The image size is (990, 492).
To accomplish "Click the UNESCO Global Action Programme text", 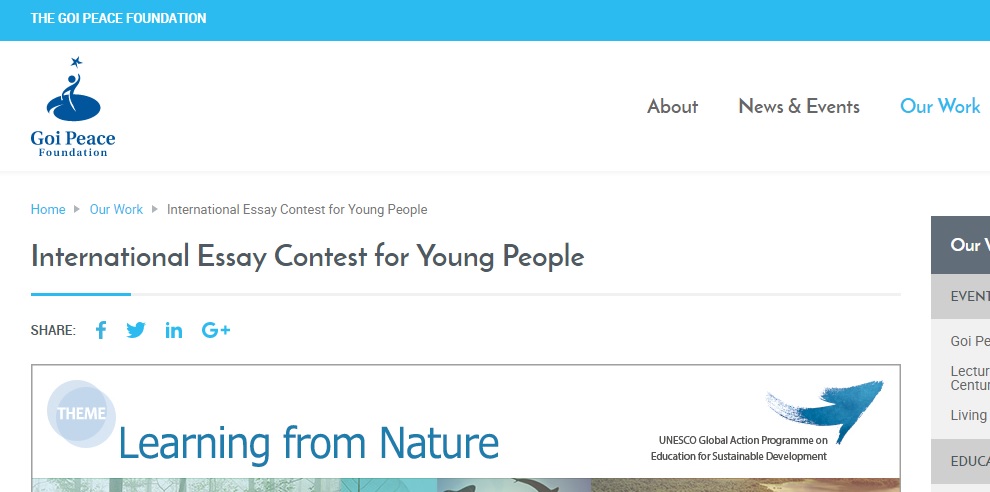I will pos(742,448).
